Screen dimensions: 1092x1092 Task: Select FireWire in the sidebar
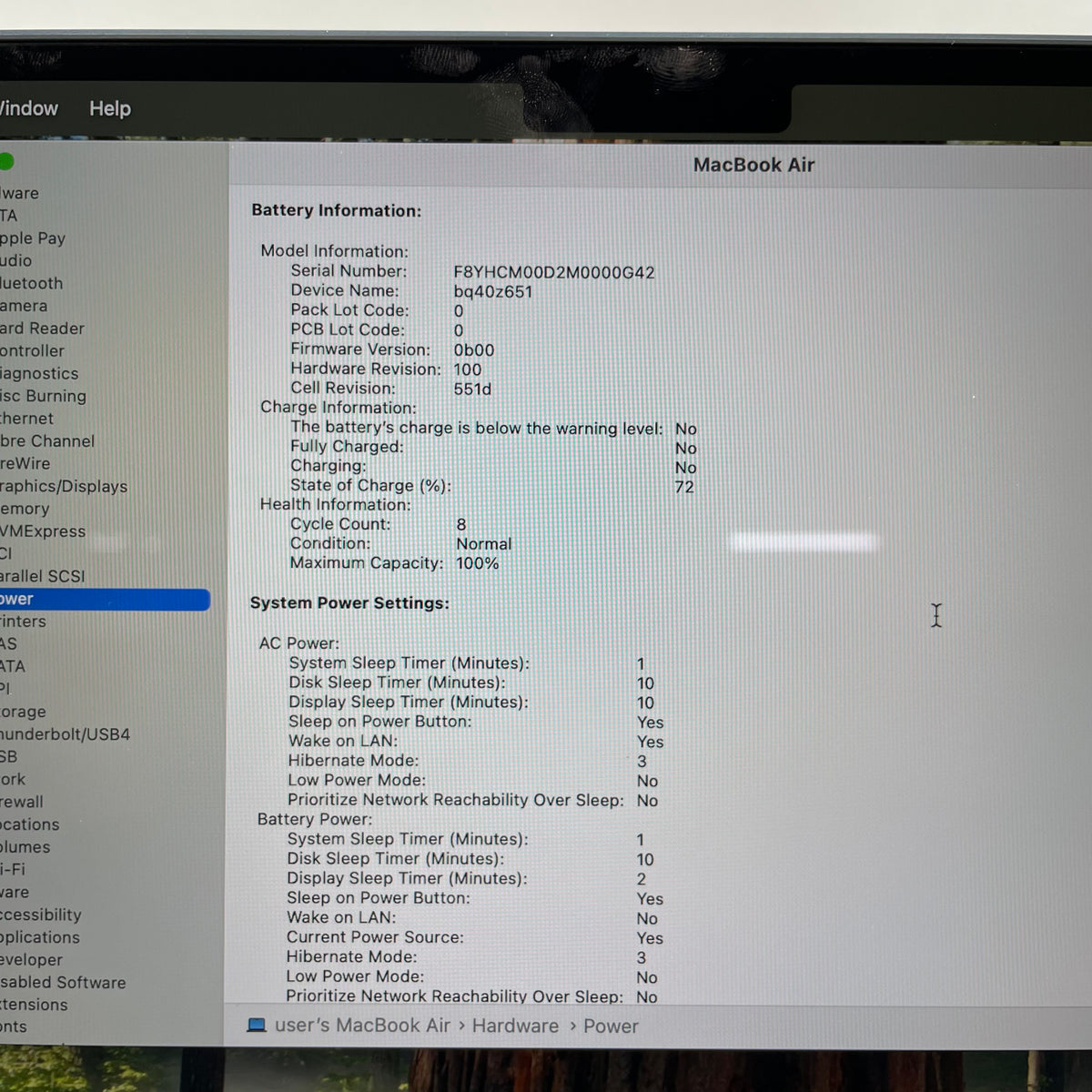click(25, 463)
